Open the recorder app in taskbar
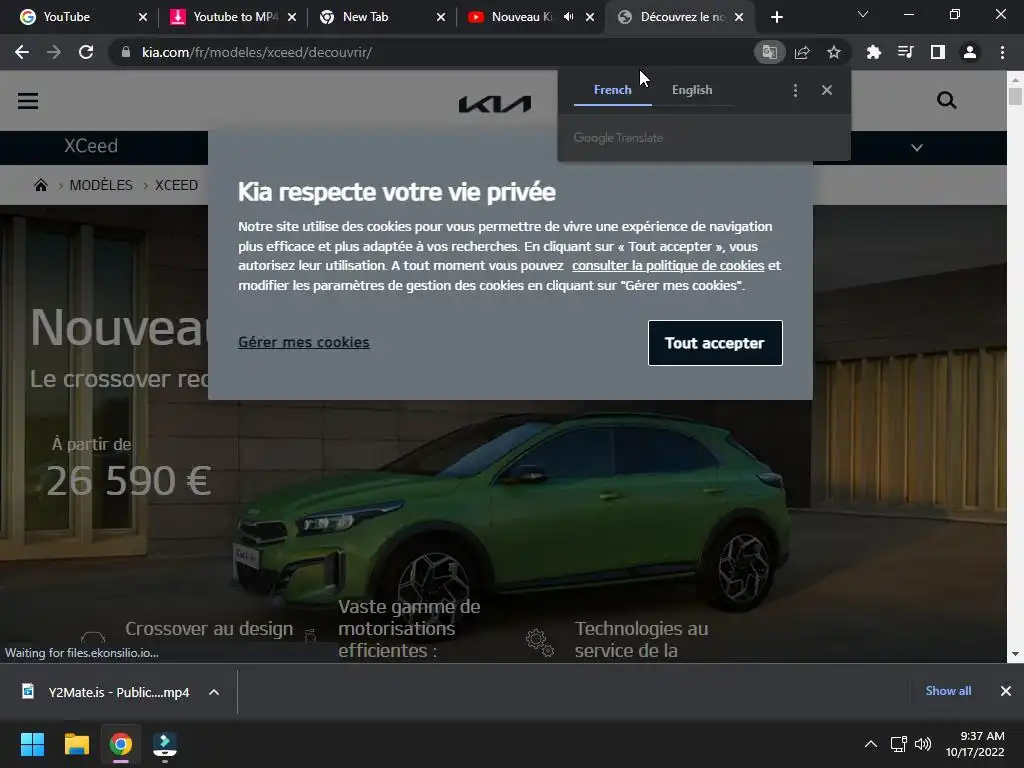 coord(165,744)
